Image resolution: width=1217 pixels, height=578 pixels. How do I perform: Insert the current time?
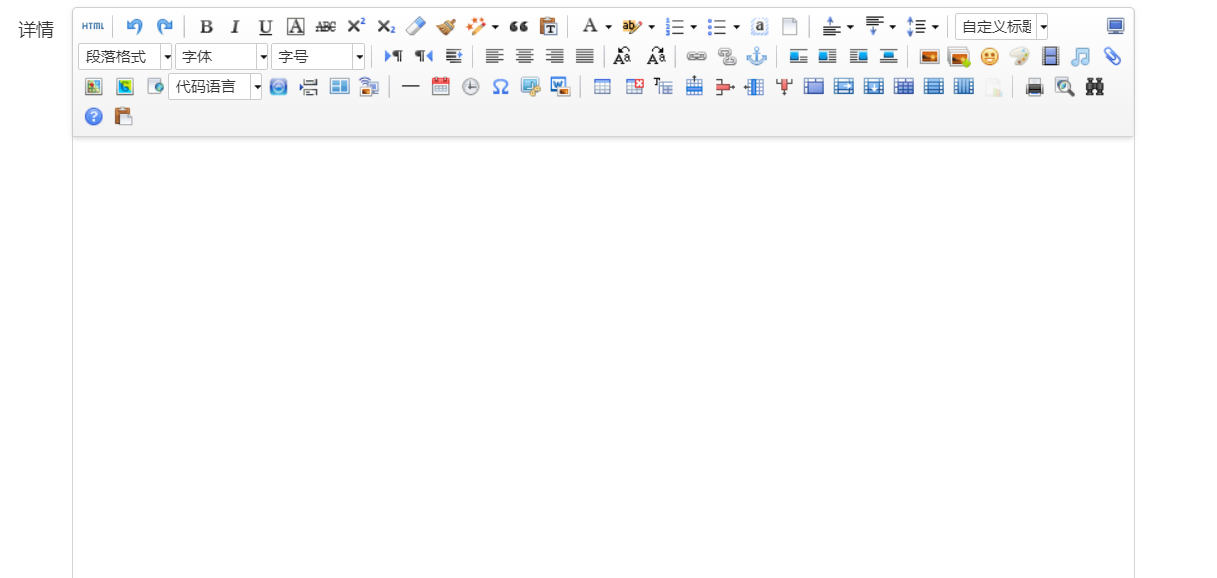coord(470,87)
